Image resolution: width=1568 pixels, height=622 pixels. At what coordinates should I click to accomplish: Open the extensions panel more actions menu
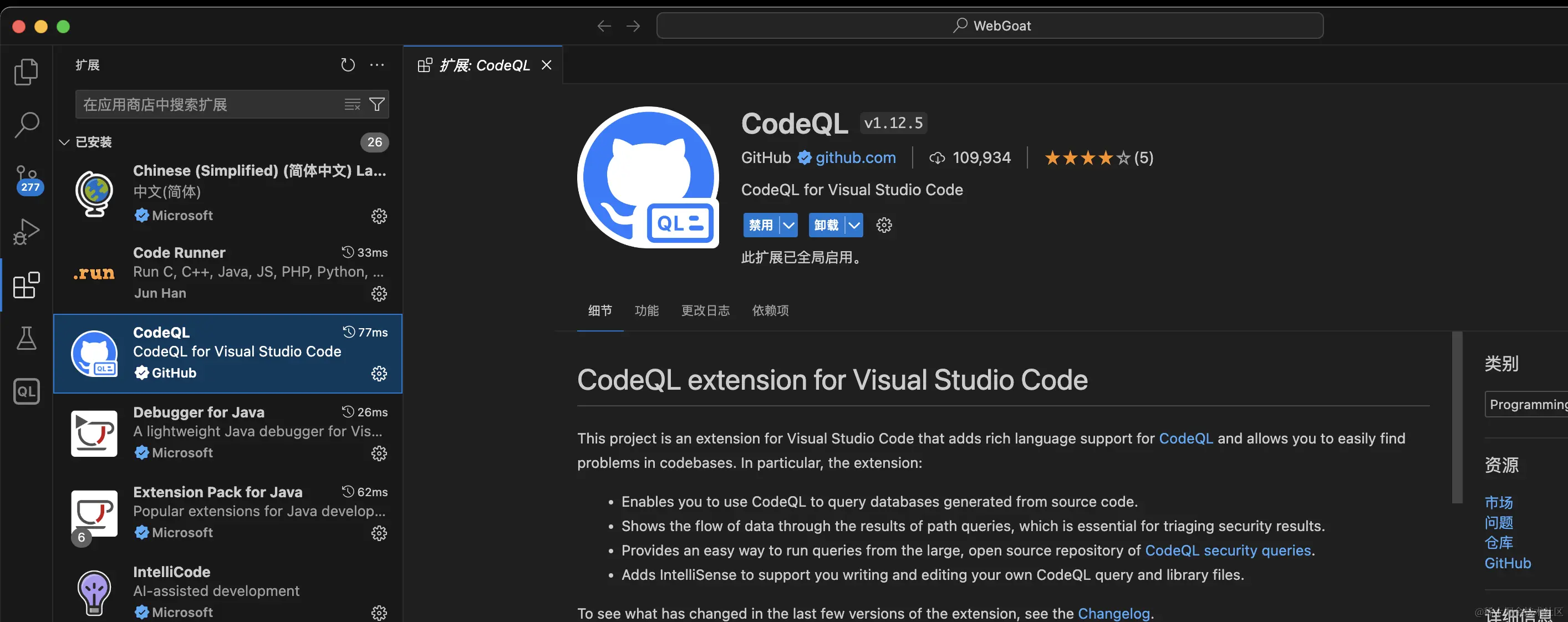coord(377,64)
